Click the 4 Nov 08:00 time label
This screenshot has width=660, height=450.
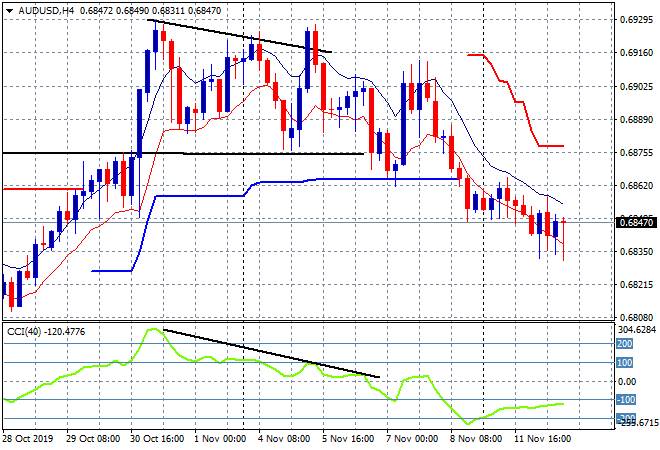[x=284, y=439]
